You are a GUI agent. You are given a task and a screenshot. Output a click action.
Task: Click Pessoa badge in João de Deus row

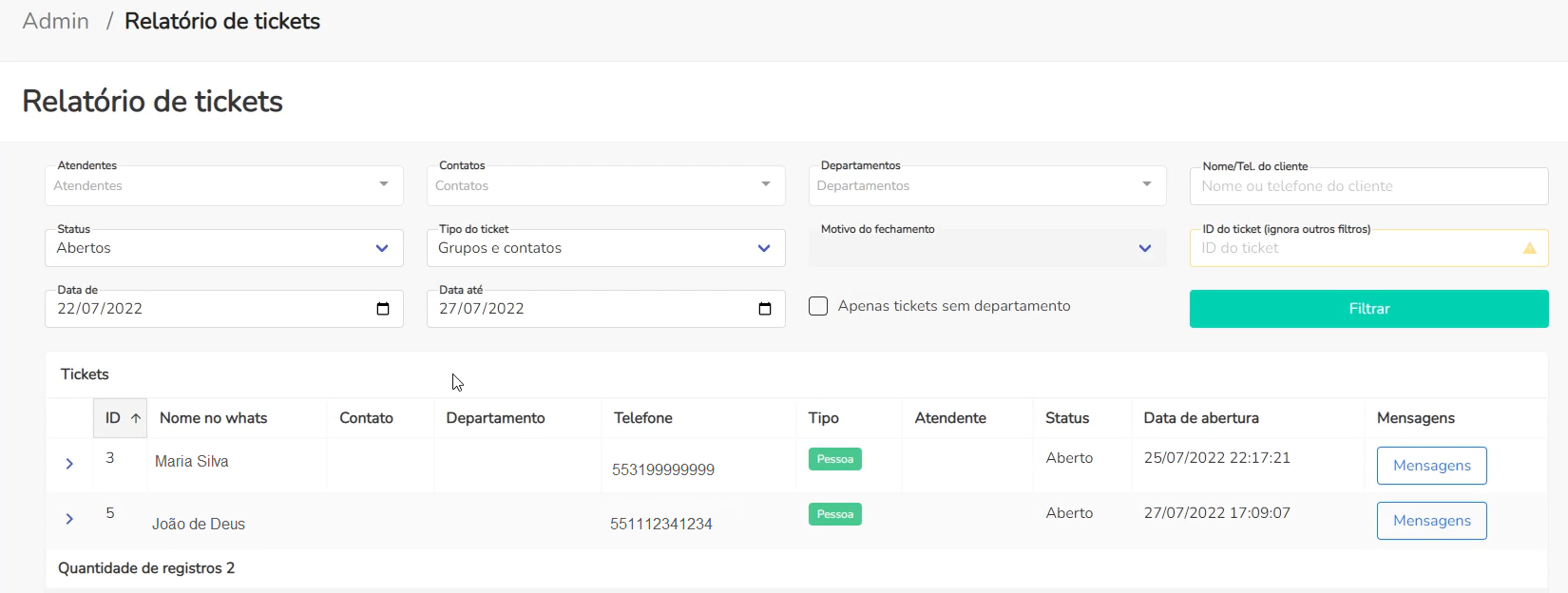834,514
